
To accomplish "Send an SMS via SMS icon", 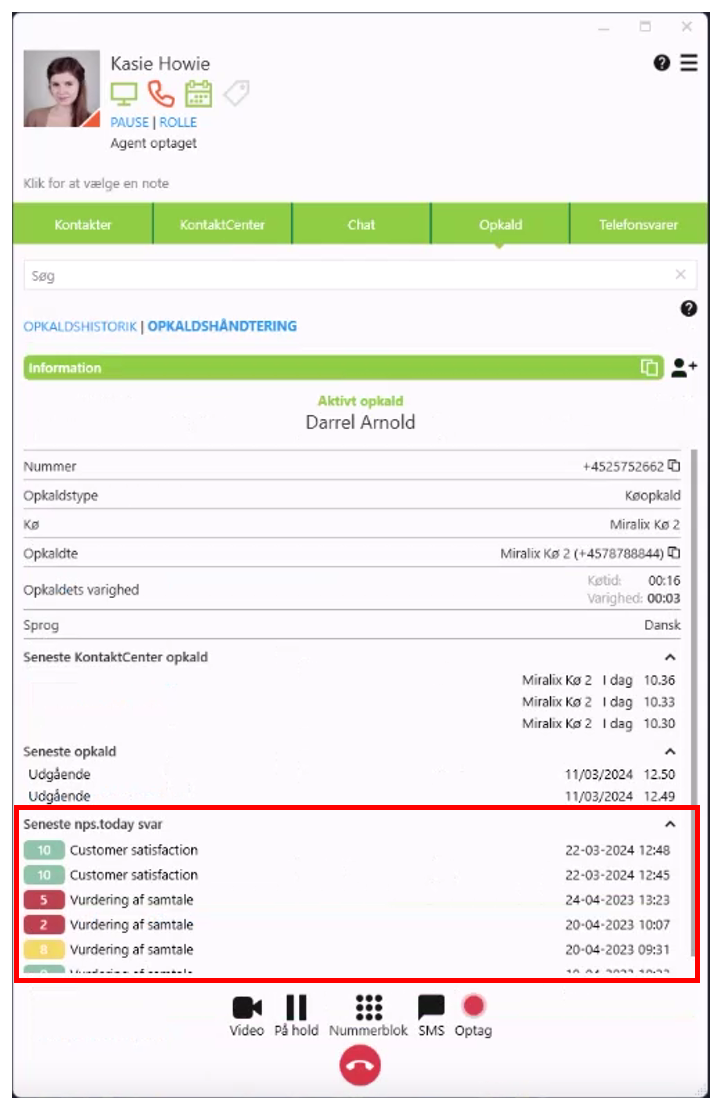I will point(431,1008).
